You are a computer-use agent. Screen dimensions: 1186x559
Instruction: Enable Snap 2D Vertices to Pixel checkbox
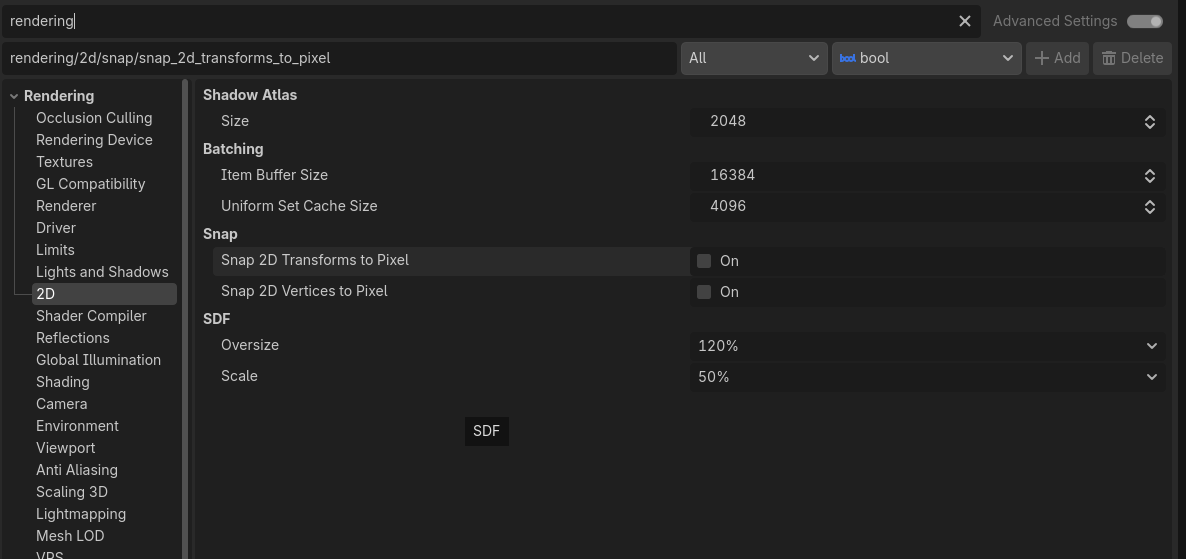click(x=704, y=292)
